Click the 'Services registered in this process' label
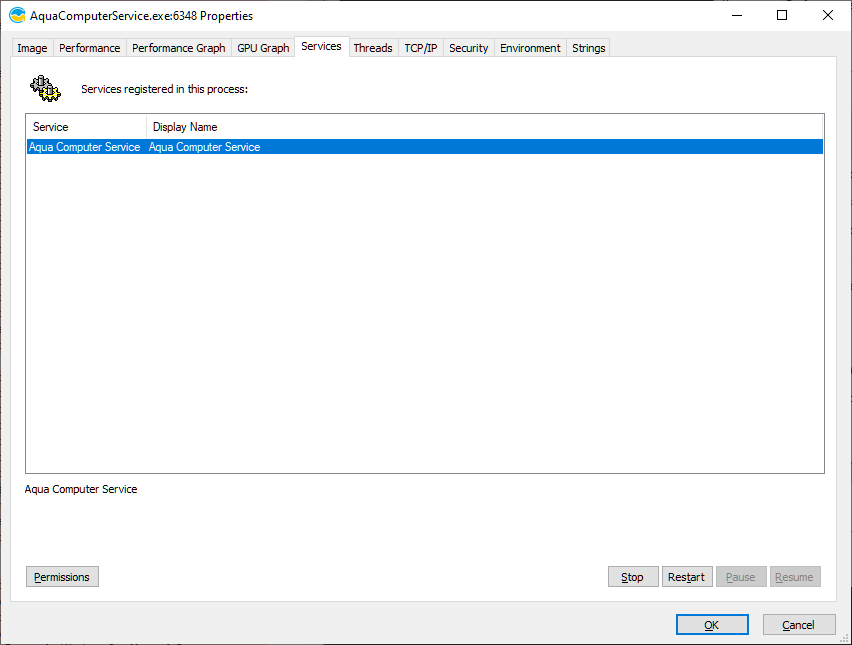852x645 pixels. [164, 89]
